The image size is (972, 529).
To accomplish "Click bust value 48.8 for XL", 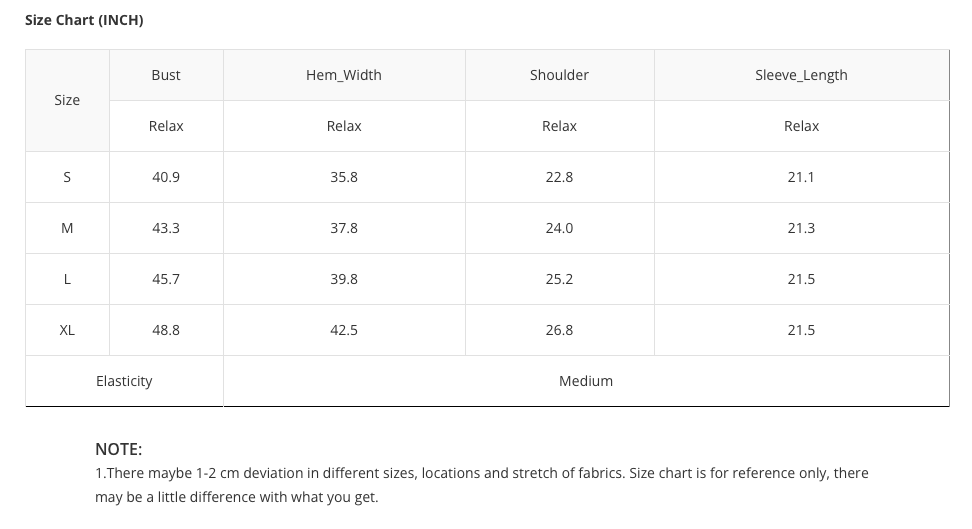I will click(166, 330).
